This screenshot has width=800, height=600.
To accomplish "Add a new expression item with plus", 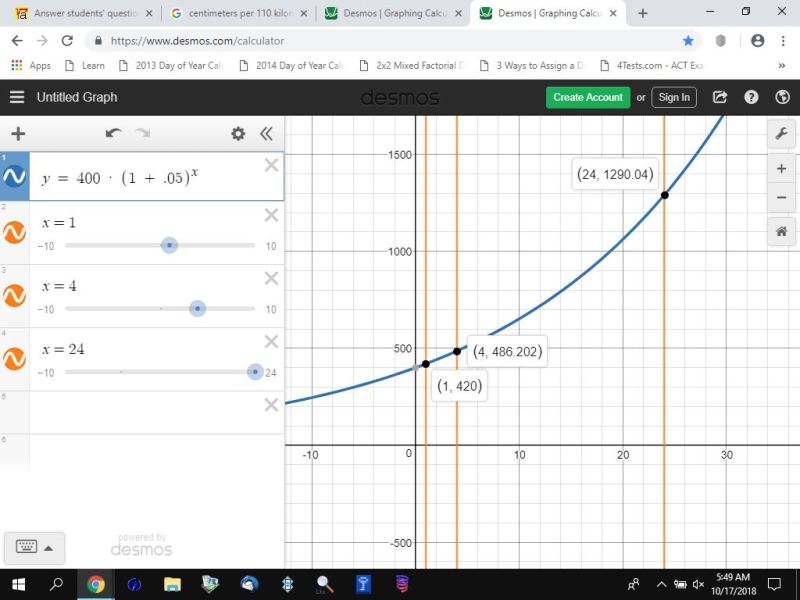I will pyautogui.click(x=18, y=134).
